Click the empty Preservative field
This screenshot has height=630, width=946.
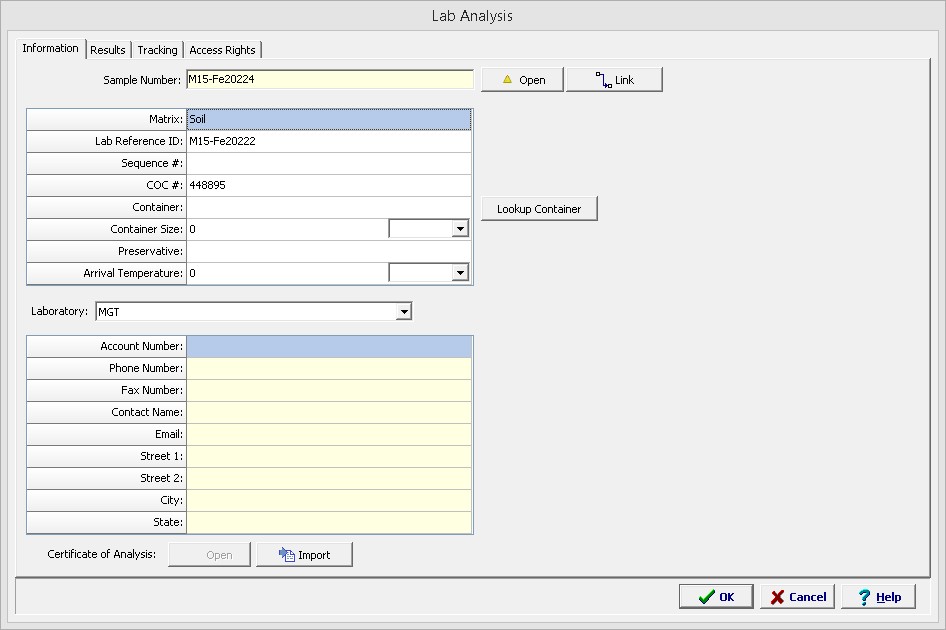[x=328, y=251]
